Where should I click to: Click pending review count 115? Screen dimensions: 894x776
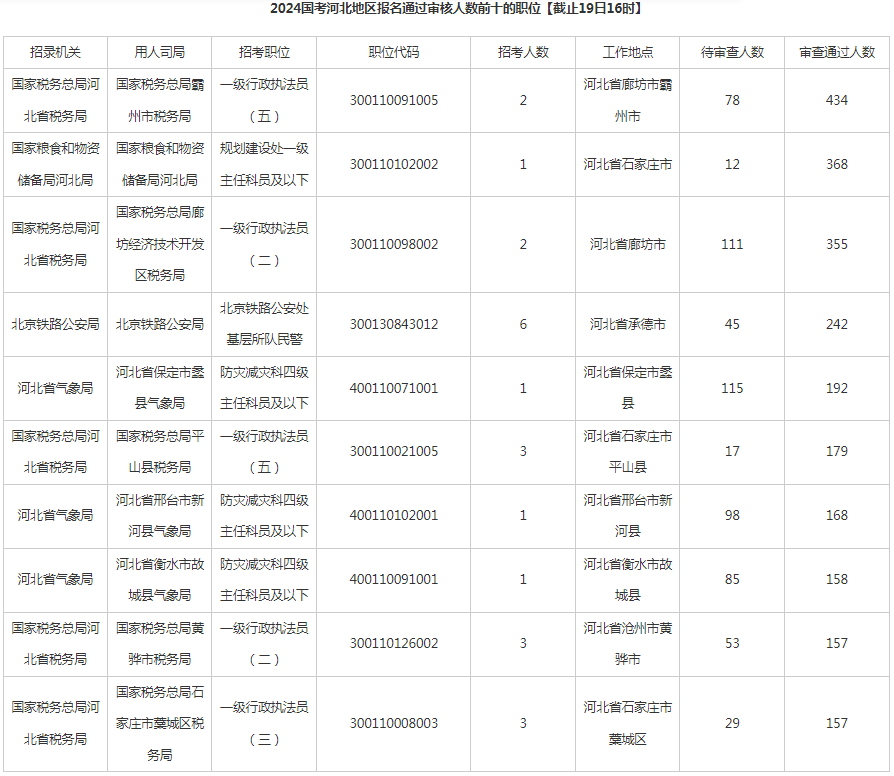732,388
